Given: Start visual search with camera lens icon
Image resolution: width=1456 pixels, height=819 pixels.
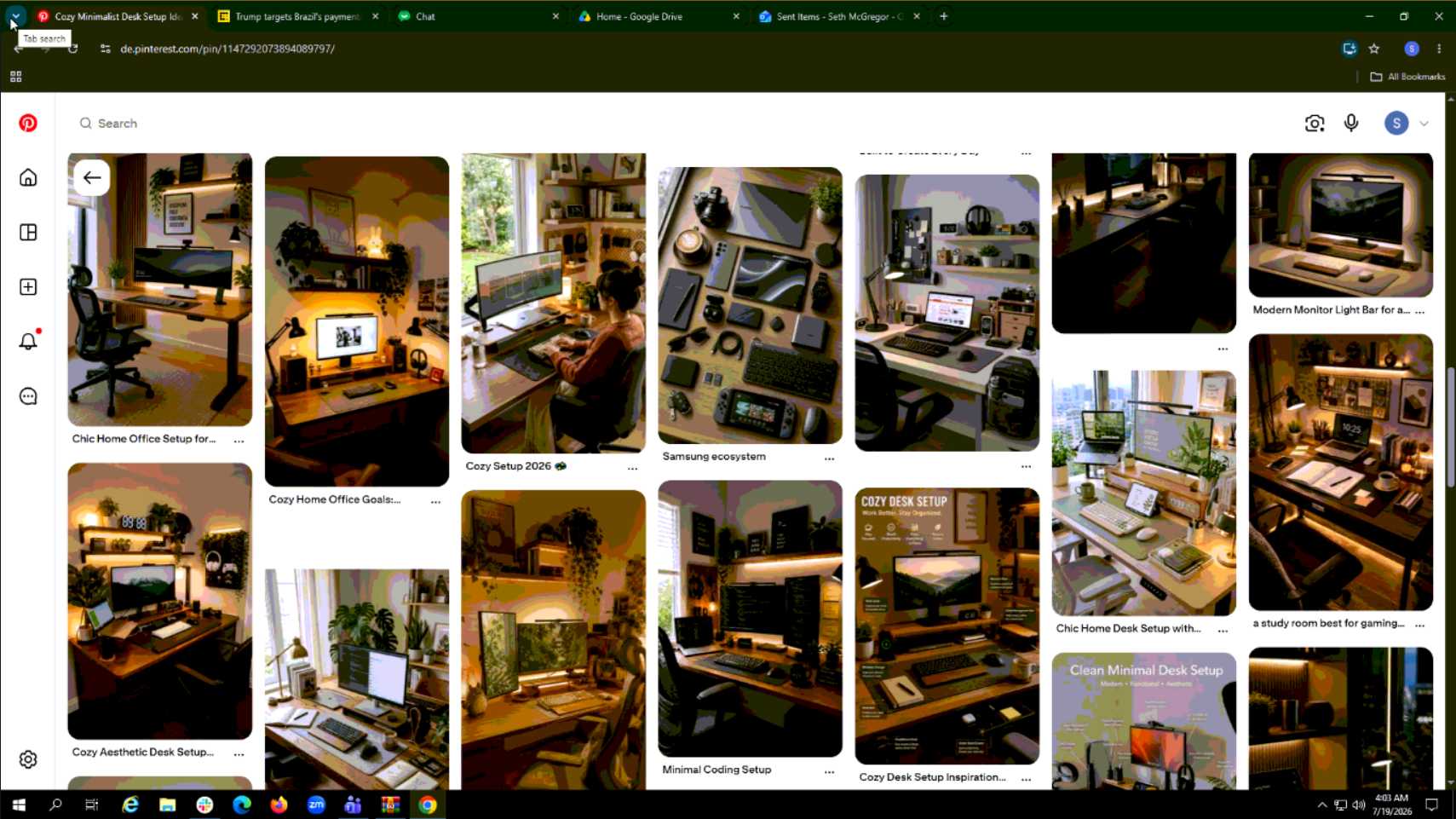Looking at the screenshot, I should point(1315,124).
